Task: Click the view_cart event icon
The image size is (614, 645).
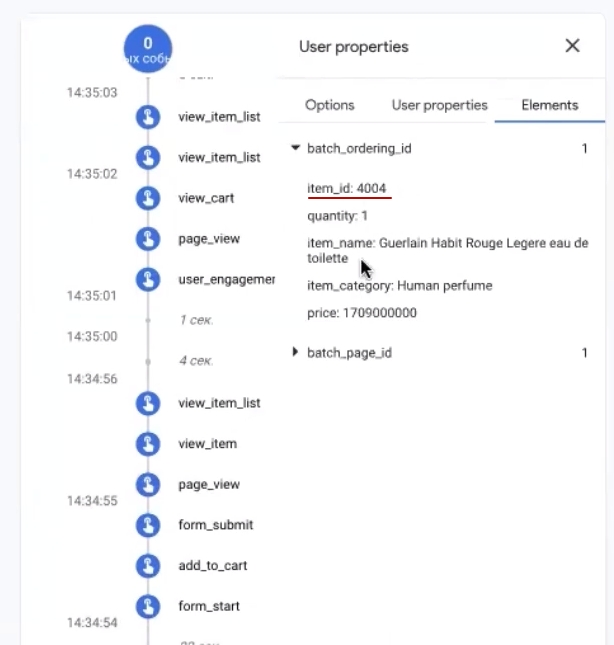Action: point(148,198)
